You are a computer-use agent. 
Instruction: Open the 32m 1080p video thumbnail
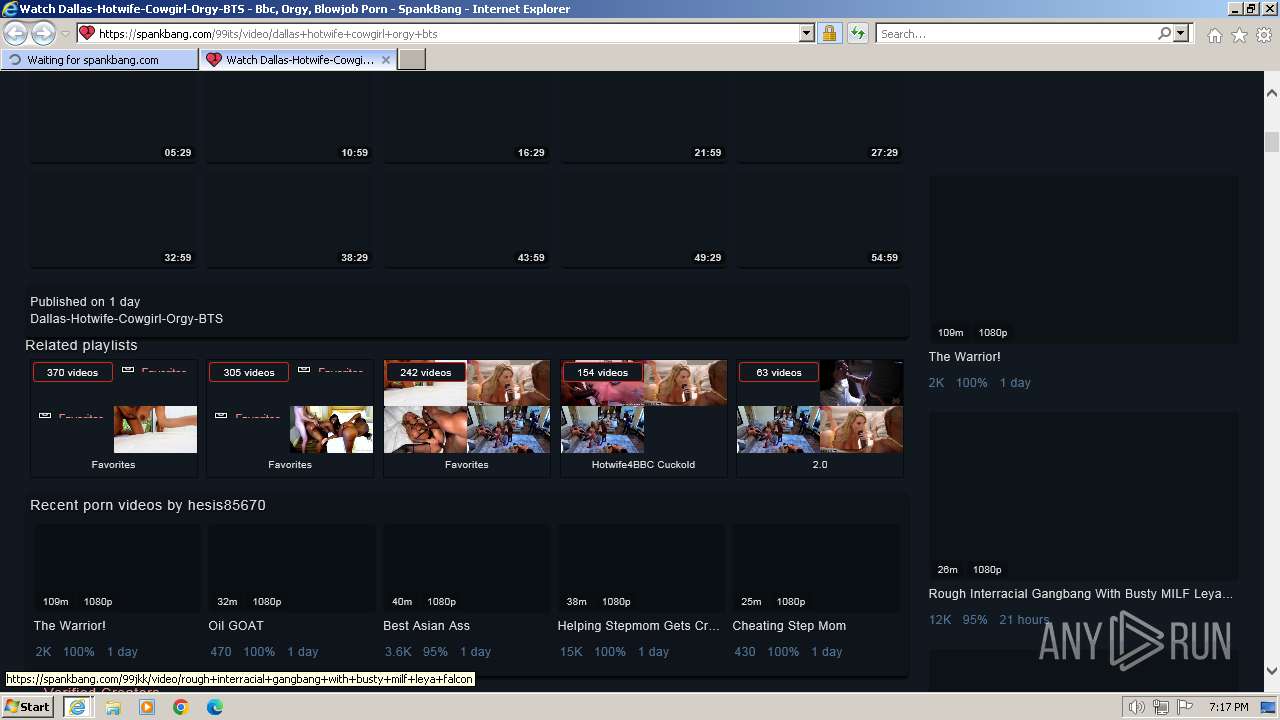tap(291, 567)
